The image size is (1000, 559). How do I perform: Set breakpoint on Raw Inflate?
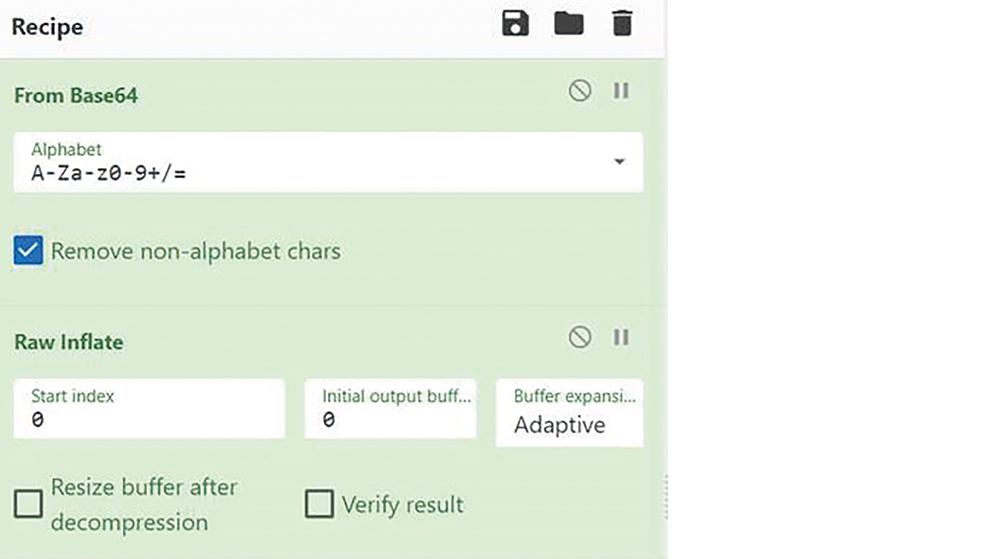click(621, 337)
